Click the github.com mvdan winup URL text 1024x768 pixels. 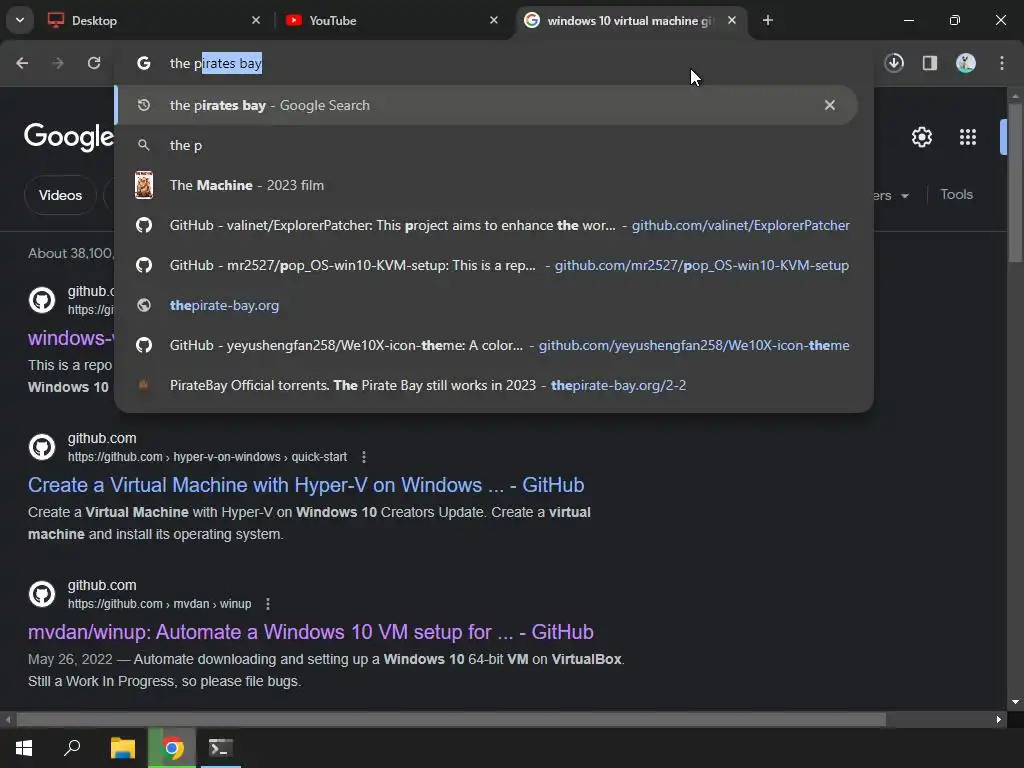click(x=159, y=604)
